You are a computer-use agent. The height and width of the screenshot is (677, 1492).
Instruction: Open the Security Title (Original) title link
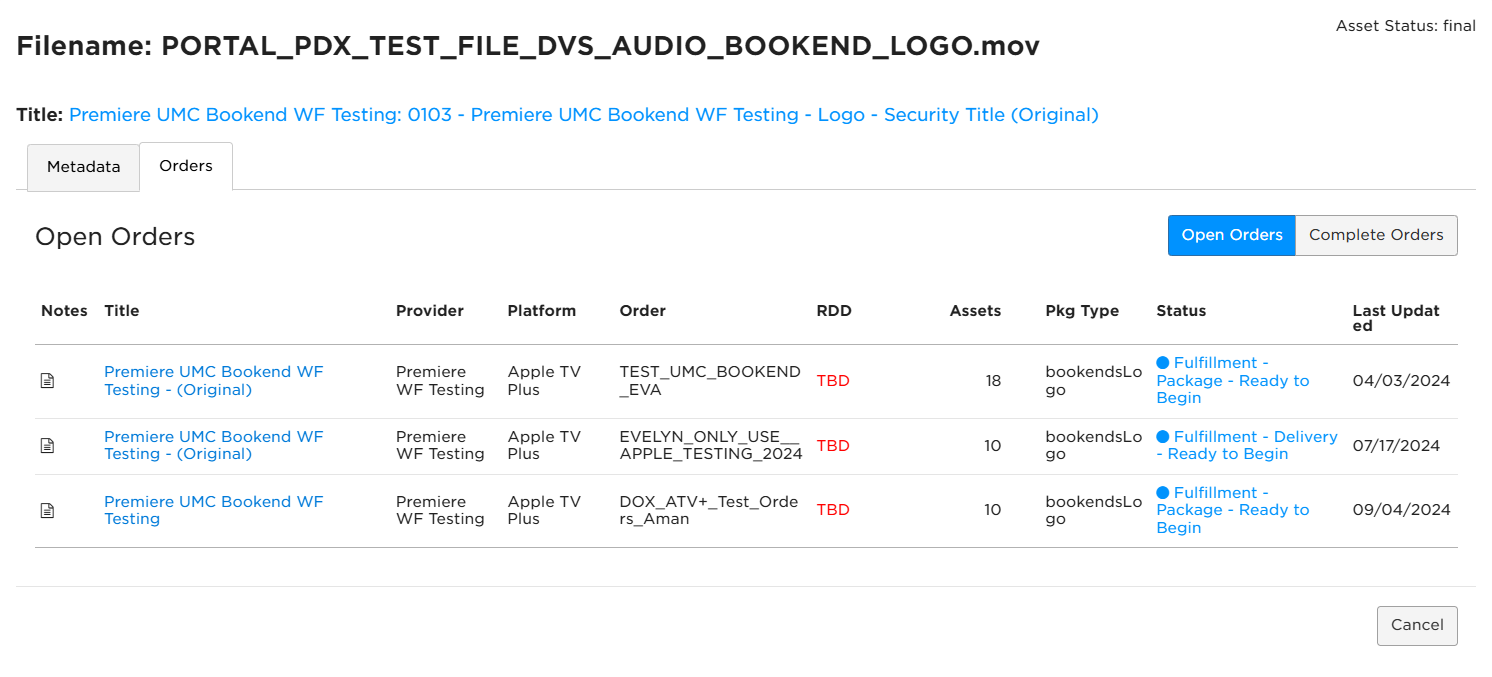coord(584,115)
